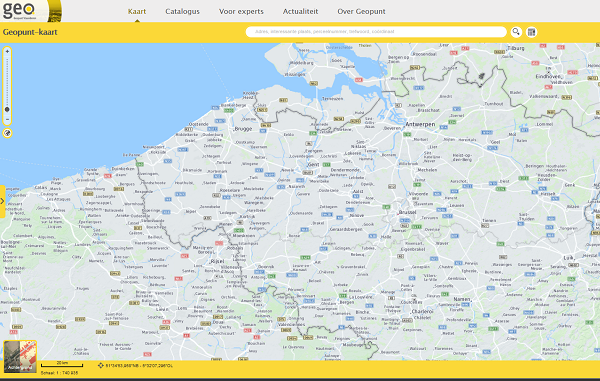Click Leuven label on the map
600x381 pixels.
[x=457, y=205]
